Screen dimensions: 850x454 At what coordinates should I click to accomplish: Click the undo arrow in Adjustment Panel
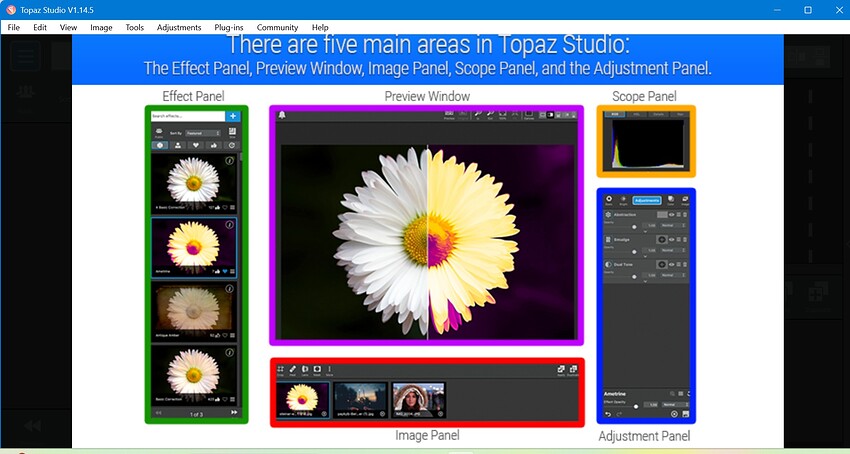(608, 414)
